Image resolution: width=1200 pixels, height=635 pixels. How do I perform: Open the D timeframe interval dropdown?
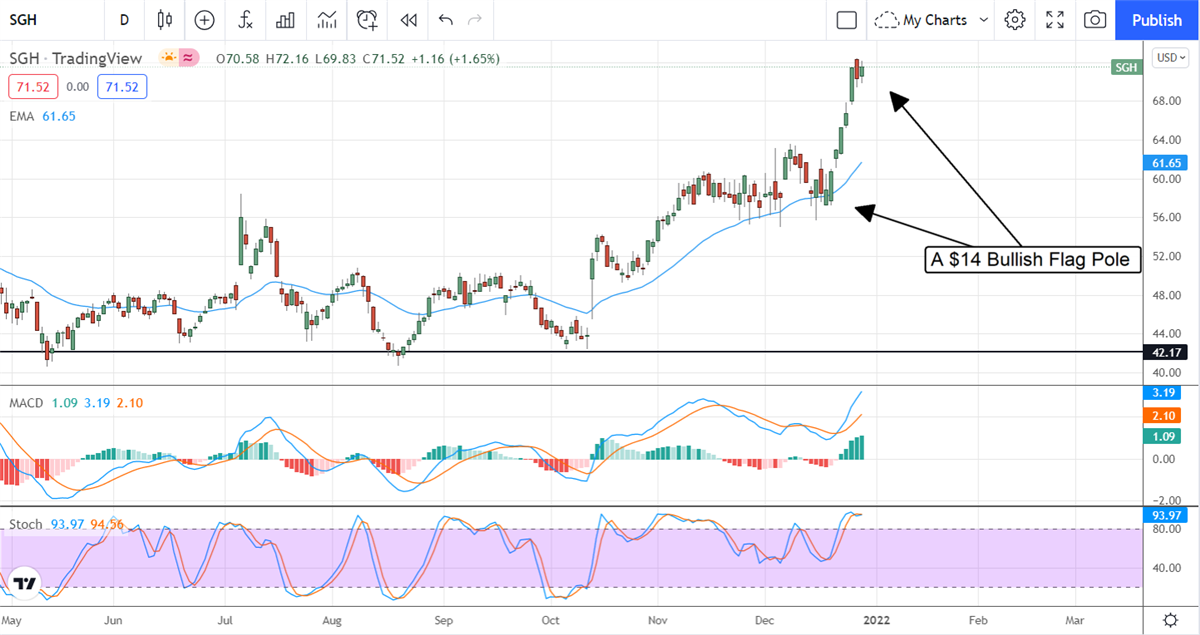coord(124,20)
